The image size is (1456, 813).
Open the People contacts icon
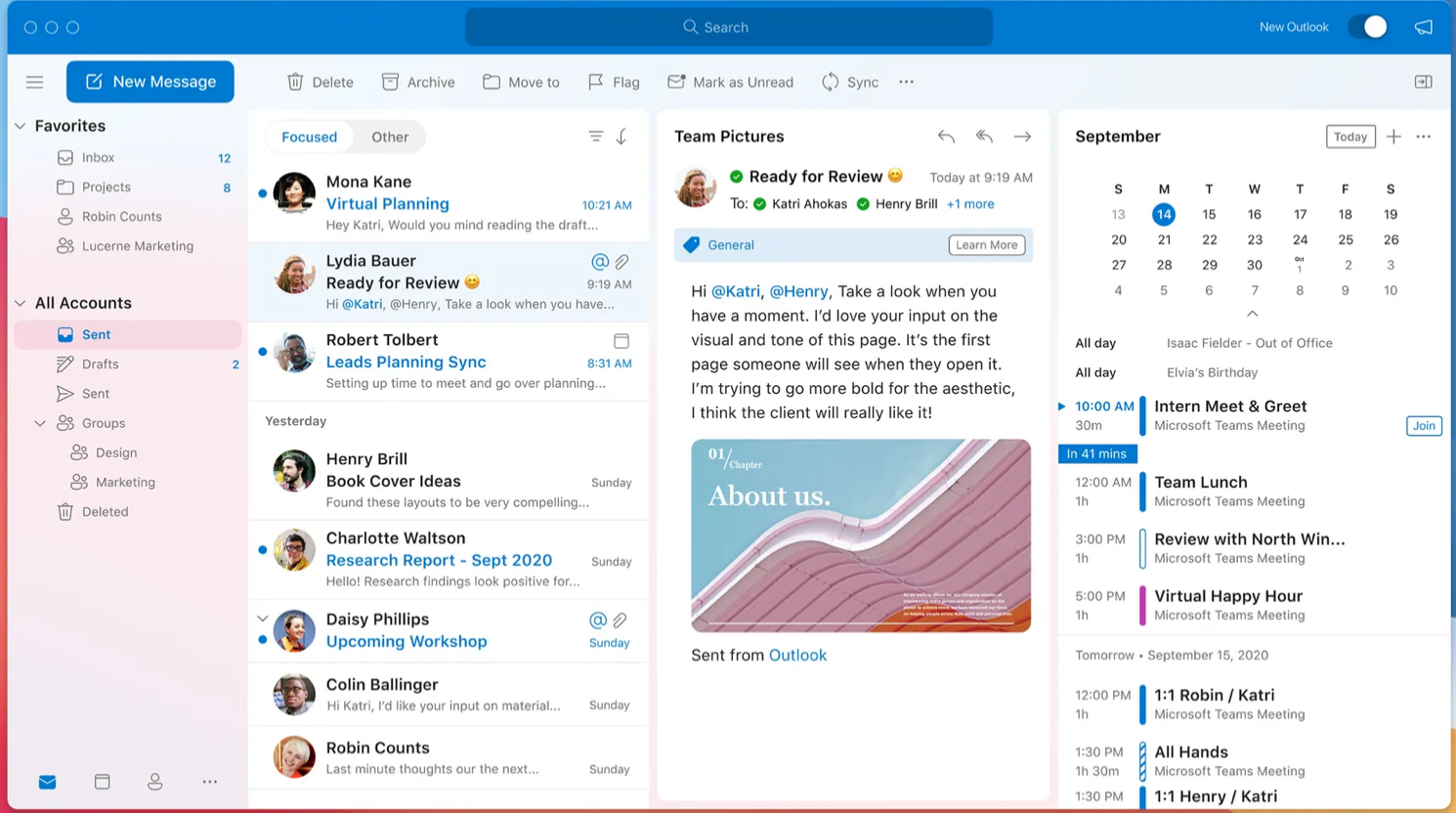click(154, 782)
